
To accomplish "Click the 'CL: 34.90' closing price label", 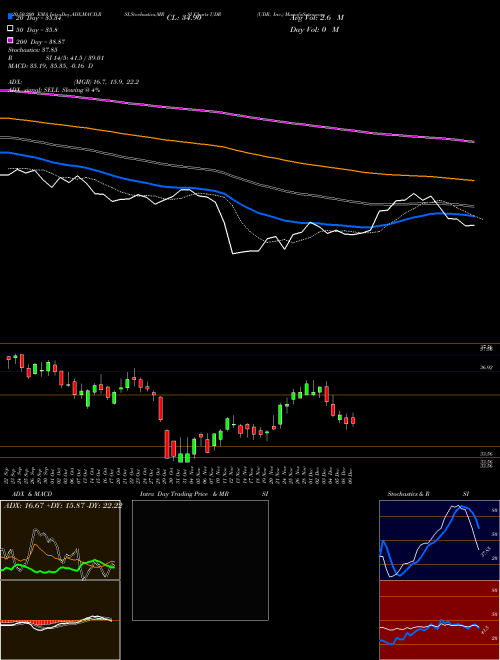I will (x=184, y=18).
